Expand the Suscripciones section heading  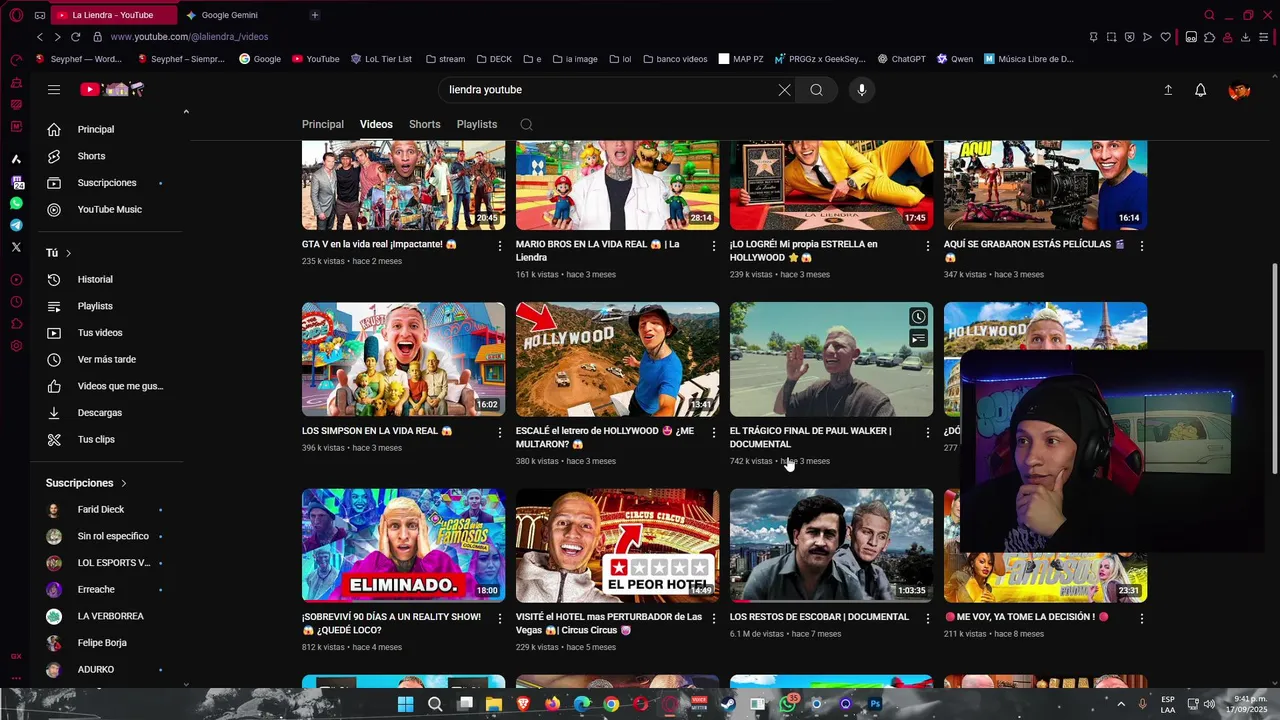tap(86, 483)
